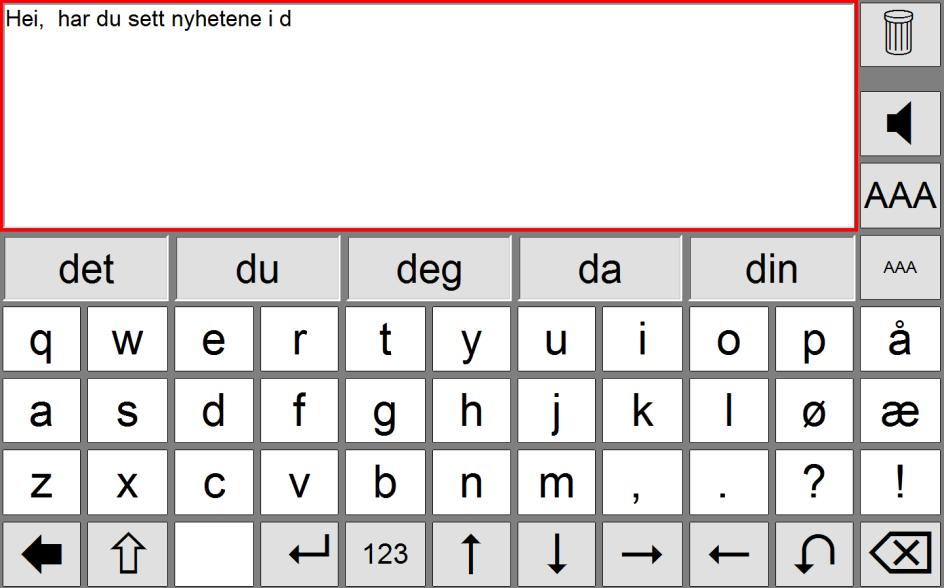944x588 pixels.
Task: Choose word prediction 'det'
Action: [x=86, y=268]
